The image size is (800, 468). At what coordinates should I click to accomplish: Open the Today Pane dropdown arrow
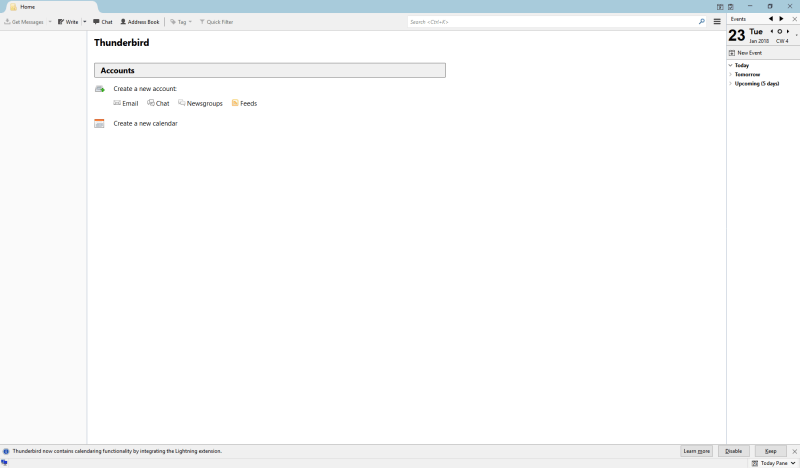tap(793, 463)
